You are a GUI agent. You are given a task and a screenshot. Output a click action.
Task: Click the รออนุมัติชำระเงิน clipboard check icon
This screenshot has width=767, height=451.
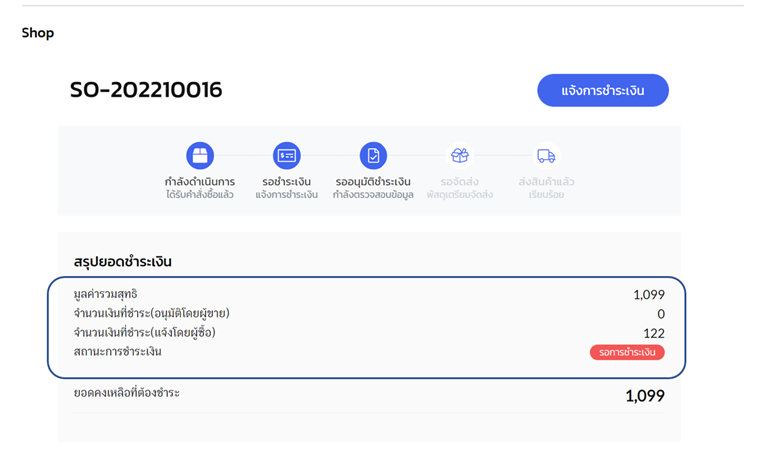pyautogui.click(x=373, y=156)
